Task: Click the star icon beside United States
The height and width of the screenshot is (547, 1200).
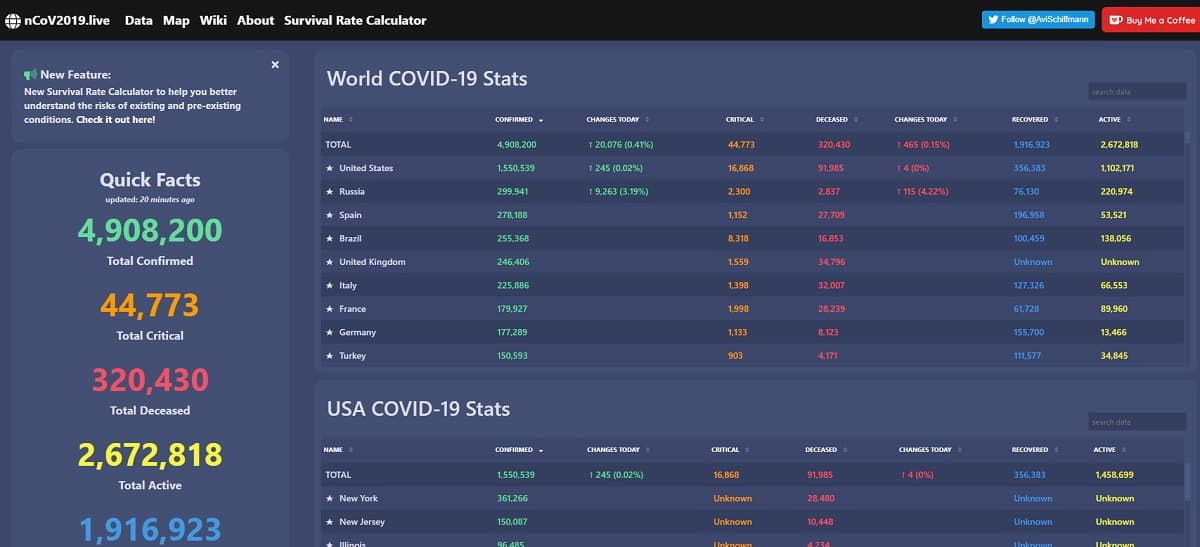Action: coord(329,168)
